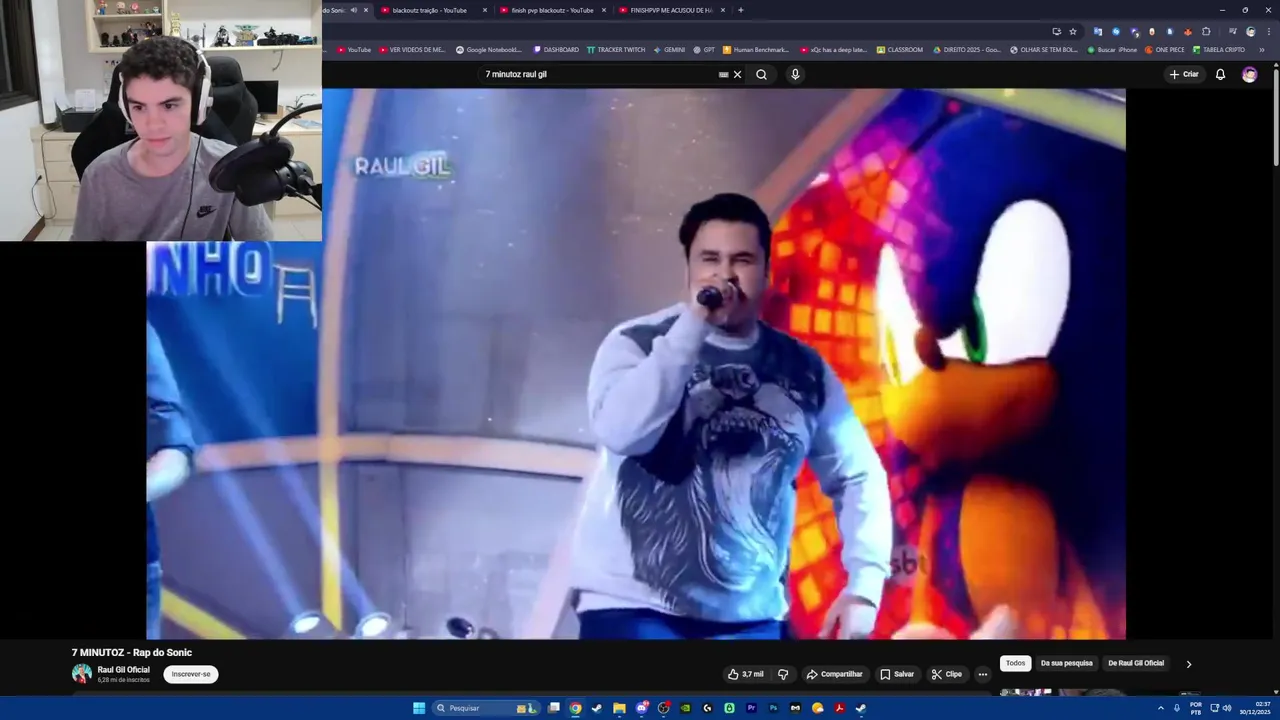Open Photoshop from the taskbar

click(x=773, y=708)
